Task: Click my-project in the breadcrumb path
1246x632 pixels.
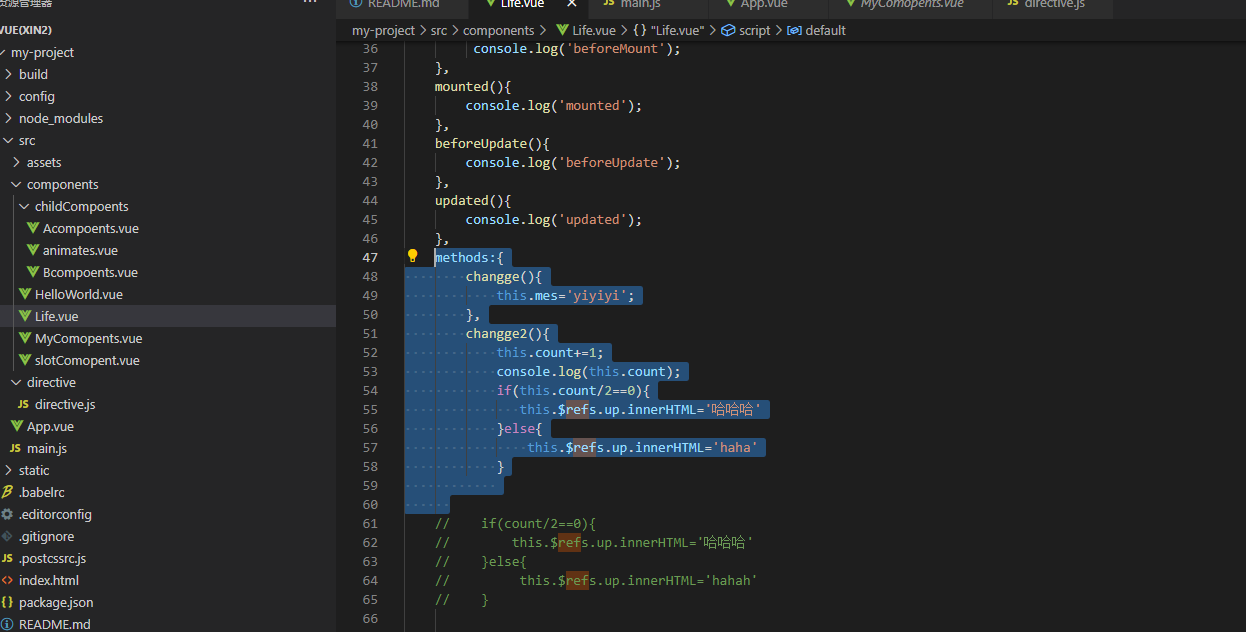Action: pyautogui.click(x=383, y=30)
